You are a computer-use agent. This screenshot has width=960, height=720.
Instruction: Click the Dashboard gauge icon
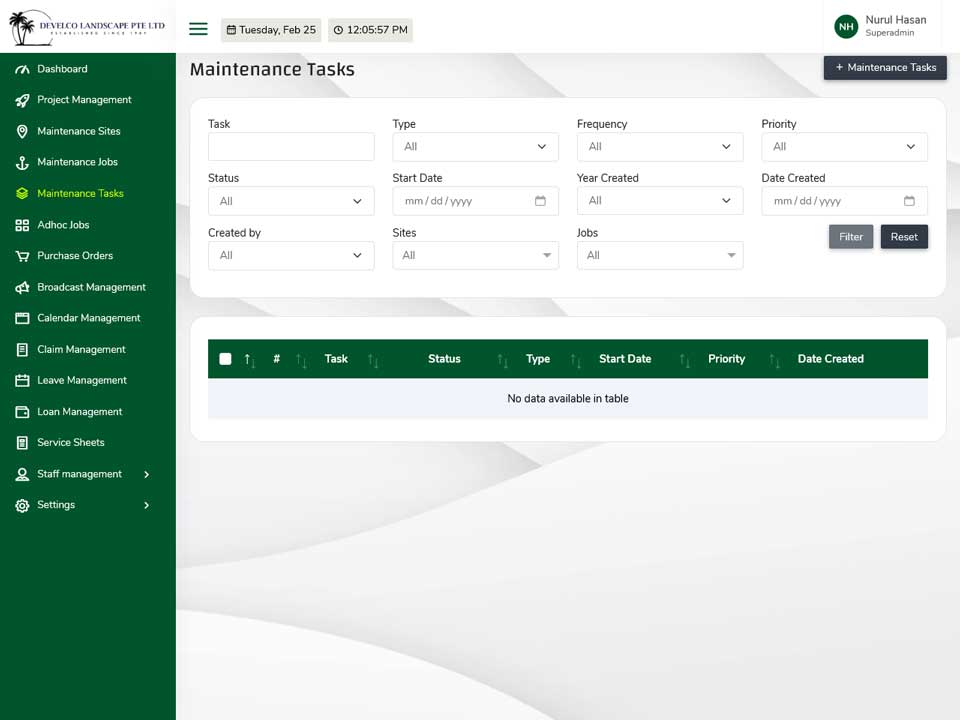(22, 69)
